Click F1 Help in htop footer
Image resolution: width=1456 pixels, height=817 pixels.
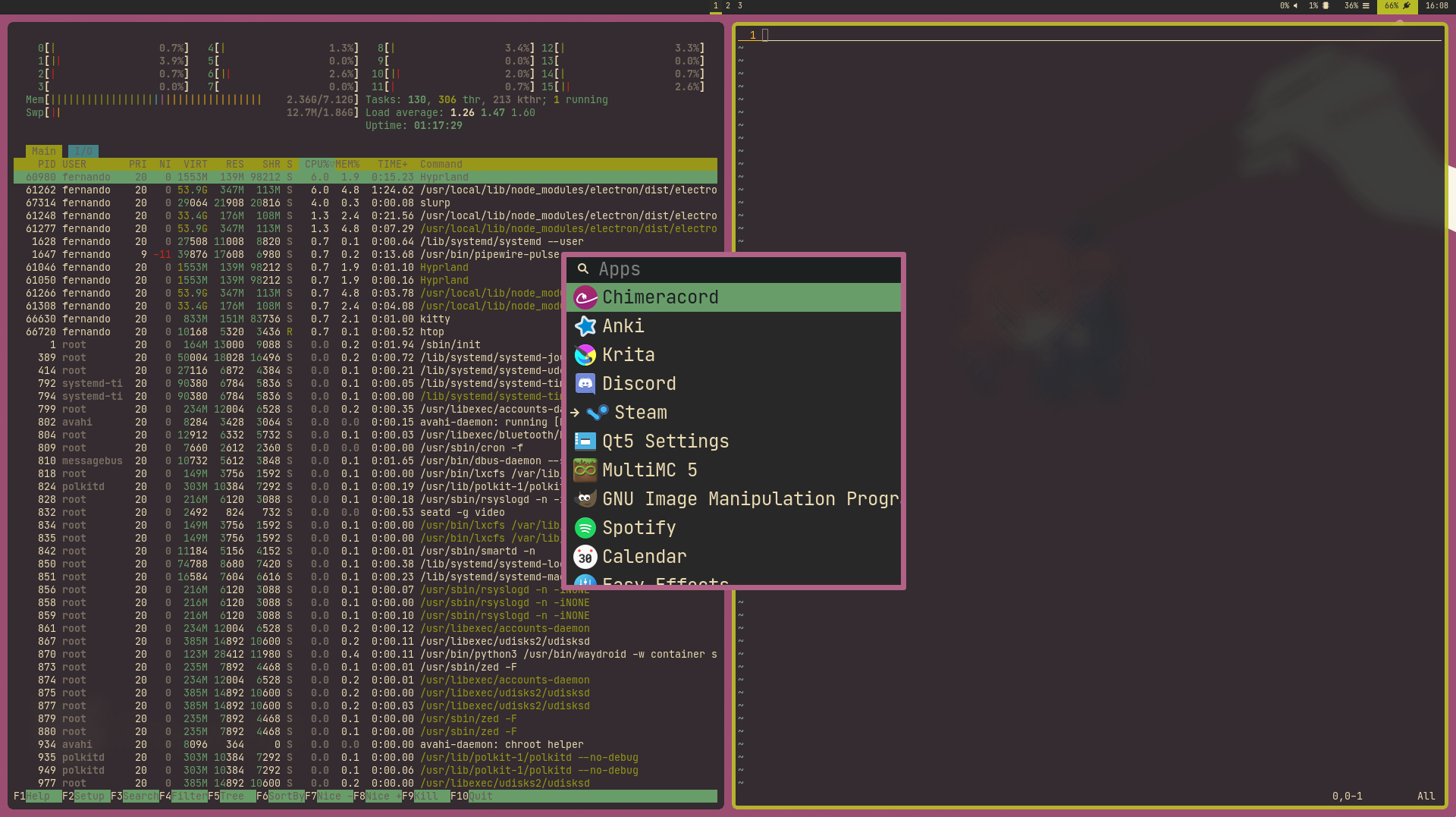(38, 797)
